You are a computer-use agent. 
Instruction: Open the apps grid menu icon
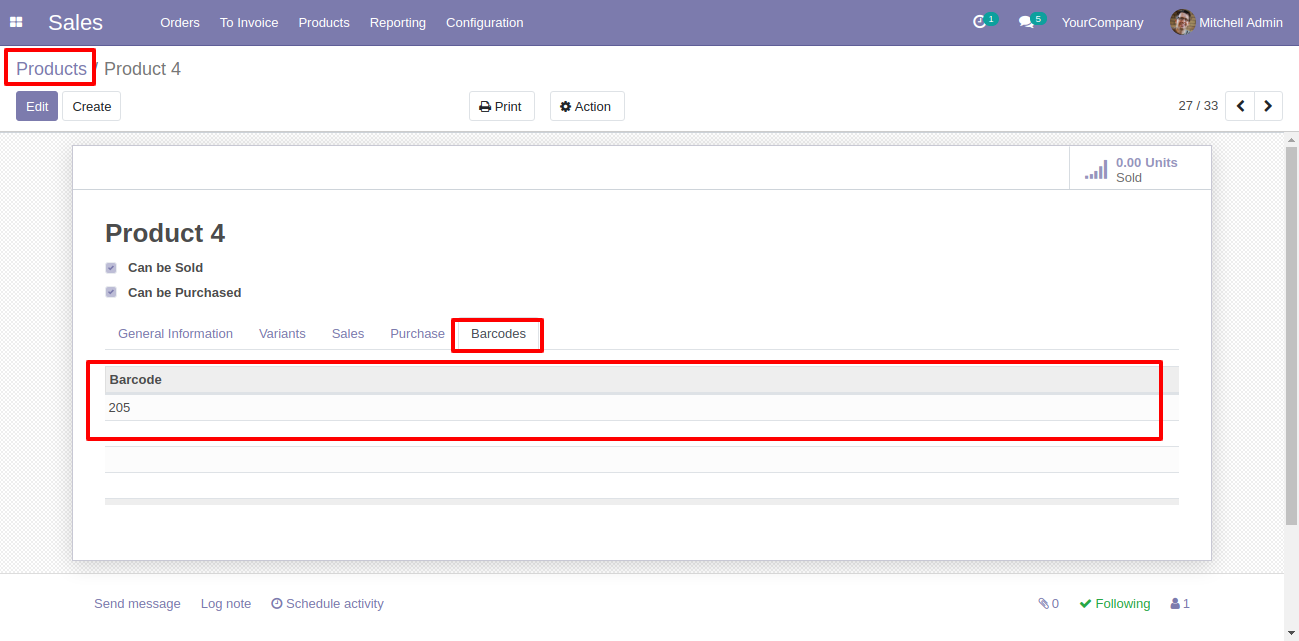(16, 22)
